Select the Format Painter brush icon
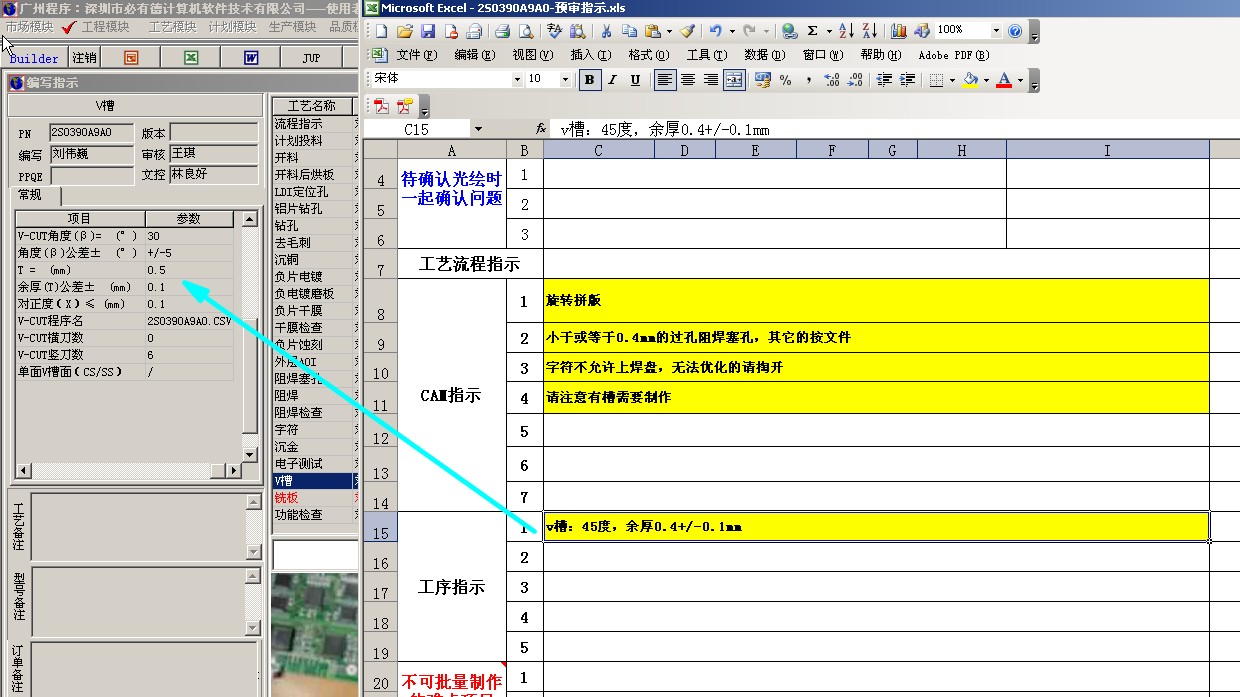This screenshot has width=1240, height=697. click(x=688, y=30)
